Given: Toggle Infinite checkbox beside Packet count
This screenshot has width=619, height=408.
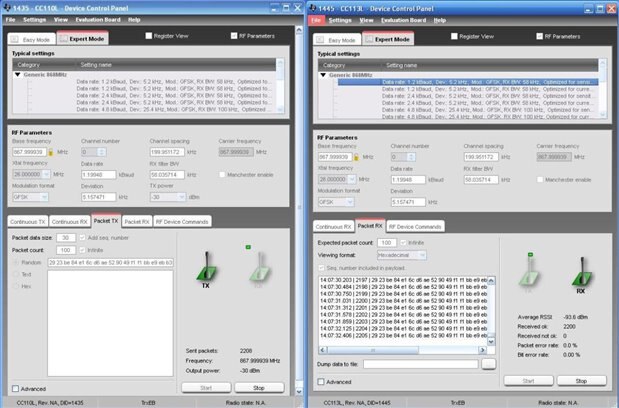Looking at the screenshot, I should coord(83,250).
